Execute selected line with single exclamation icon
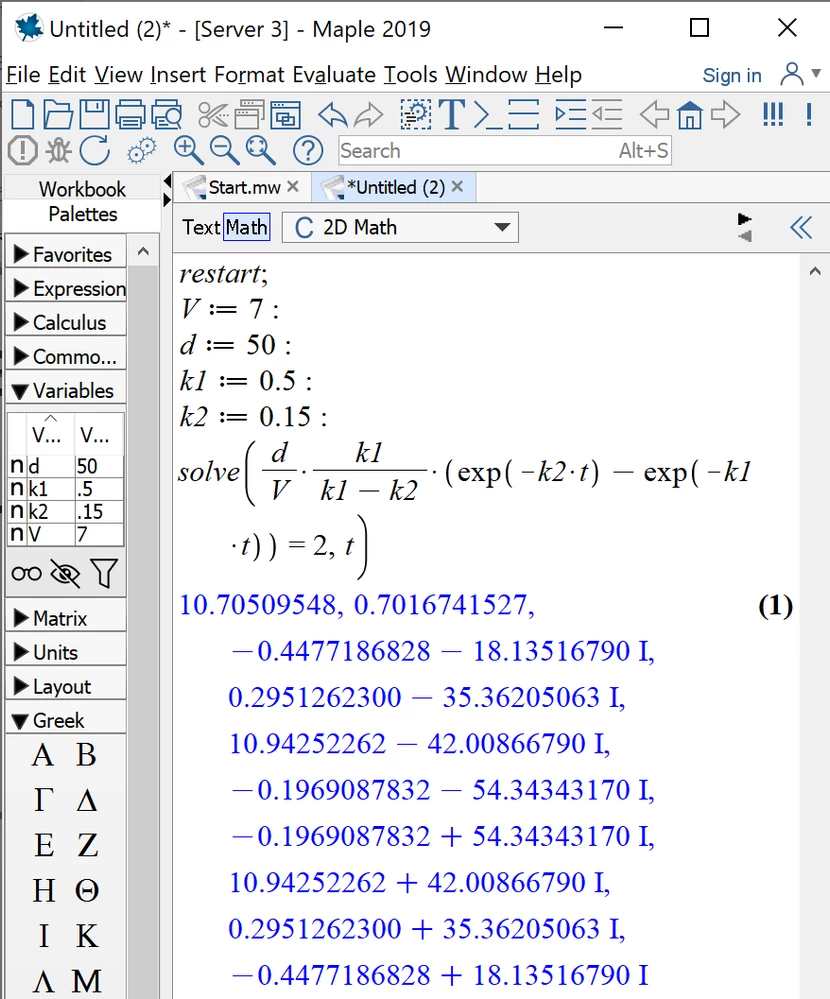Image resolution: width=830 pixels, height=999 pixels. (808, 115)
